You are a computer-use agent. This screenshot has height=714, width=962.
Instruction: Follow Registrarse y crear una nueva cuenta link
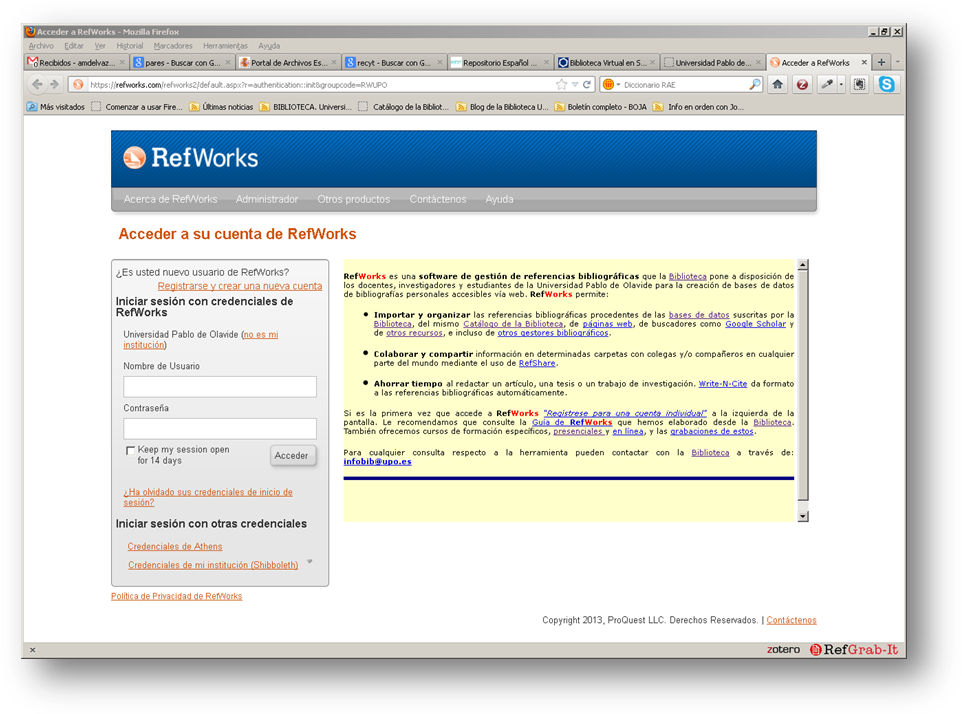click(x=239, y=286)
